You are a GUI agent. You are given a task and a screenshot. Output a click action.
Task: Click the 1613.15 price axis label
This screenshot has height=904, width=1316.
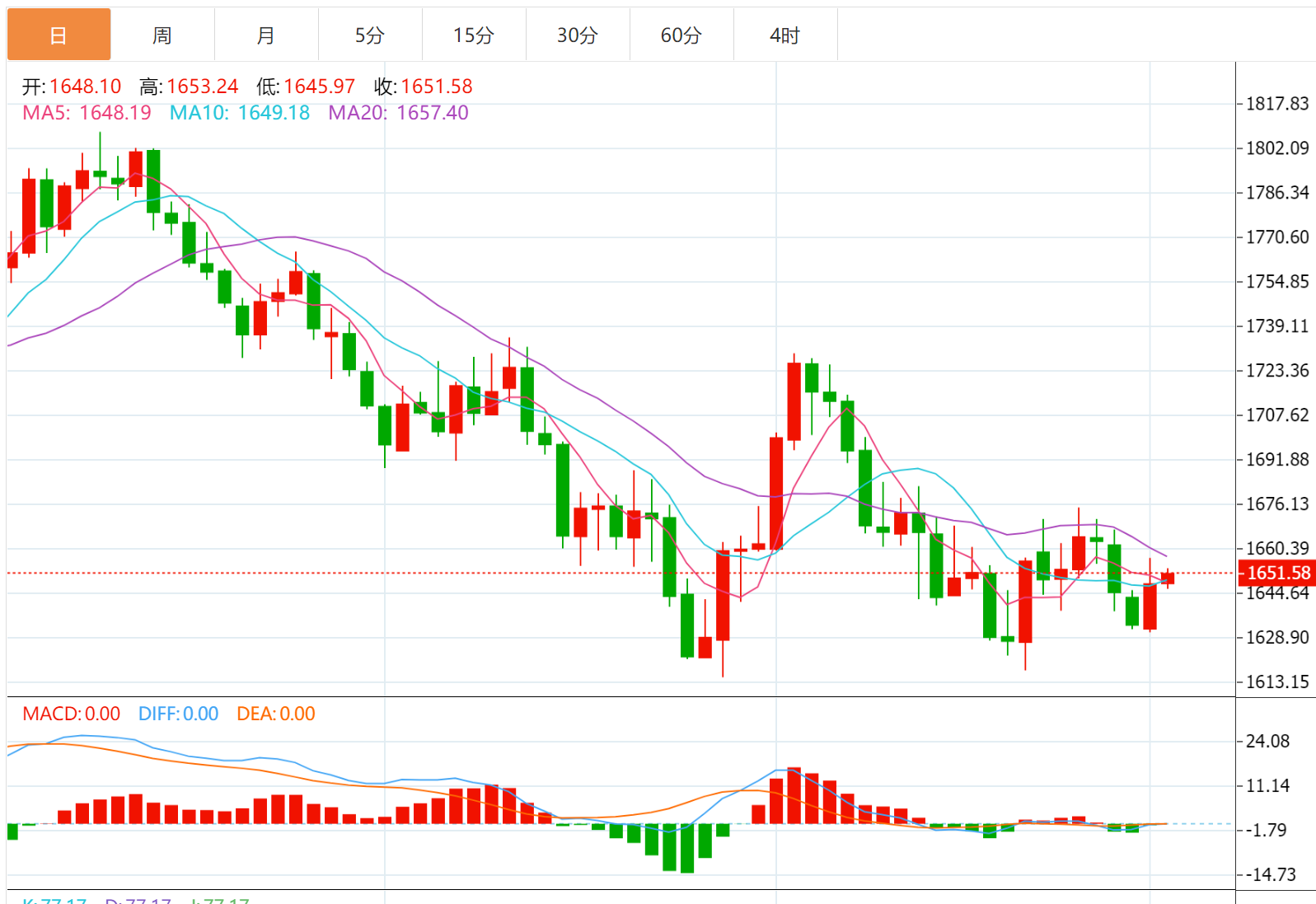point(1277,682)
